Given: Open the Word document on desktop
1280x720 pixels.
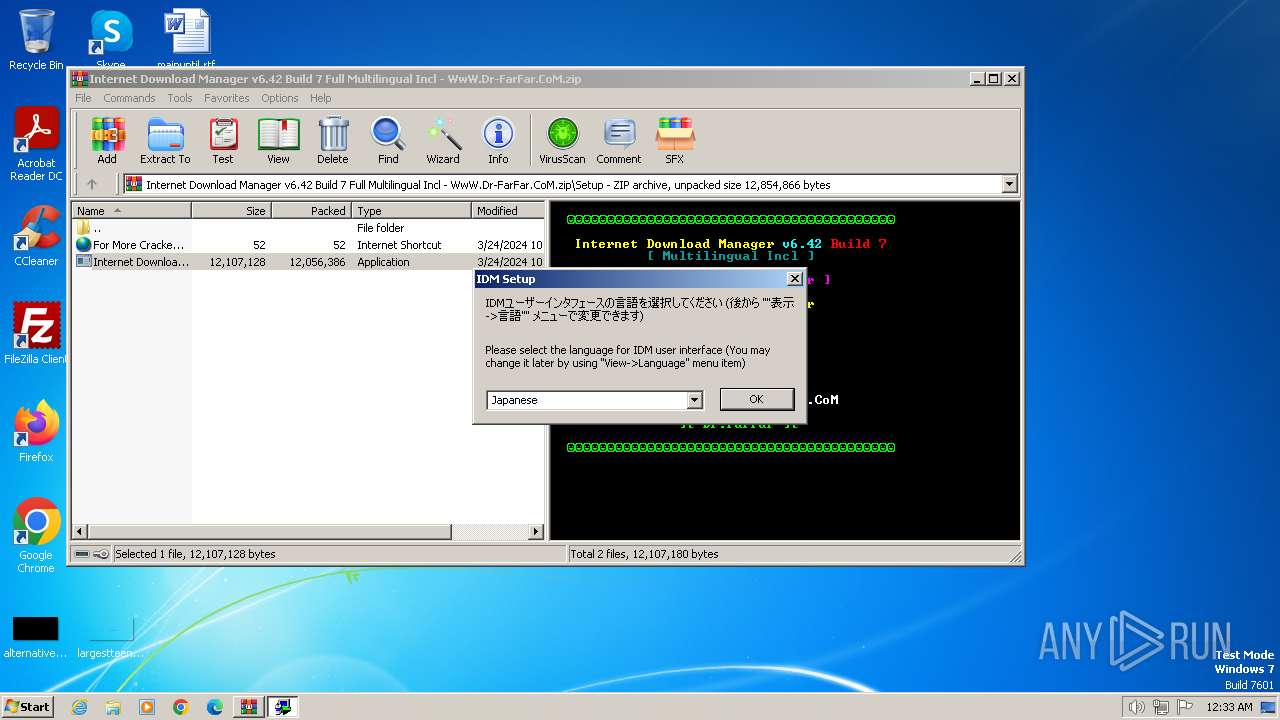Looking at the screenshot, I should 186,40.
